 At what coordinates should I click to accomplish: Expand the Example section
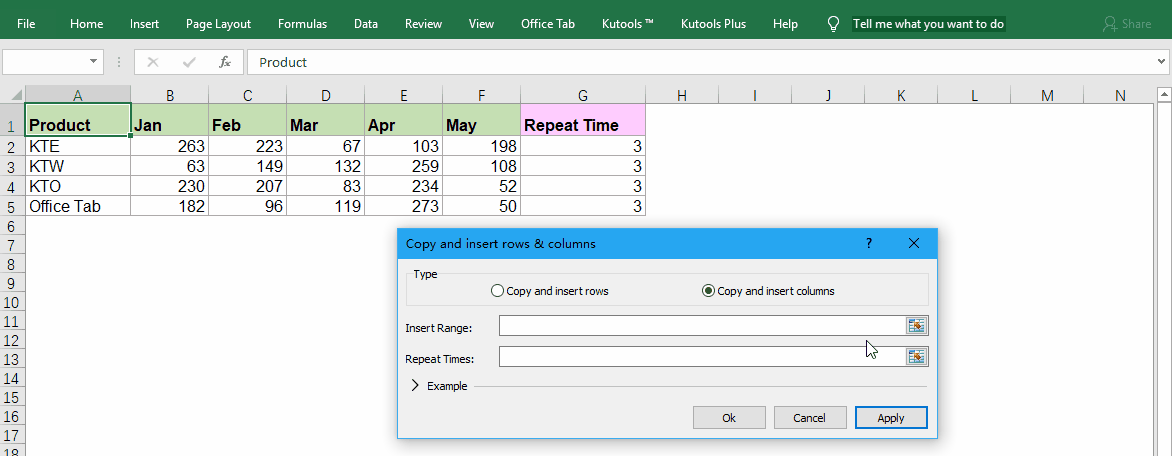pos(416,386)
